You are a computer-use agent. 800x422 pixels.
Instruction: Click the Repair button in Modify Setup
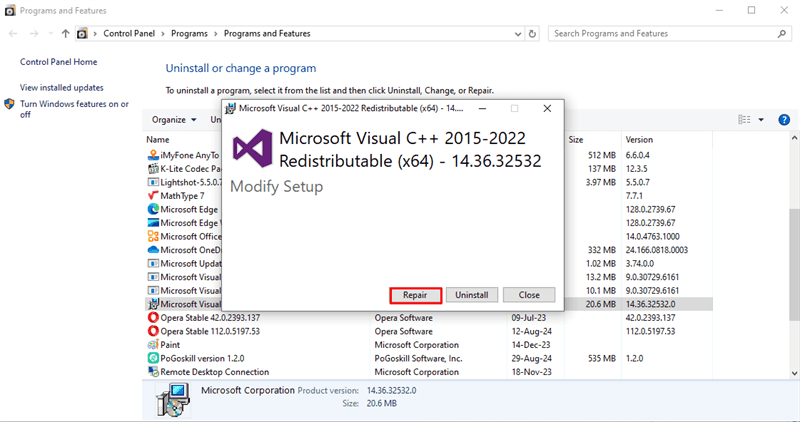(x=415, y=295)
